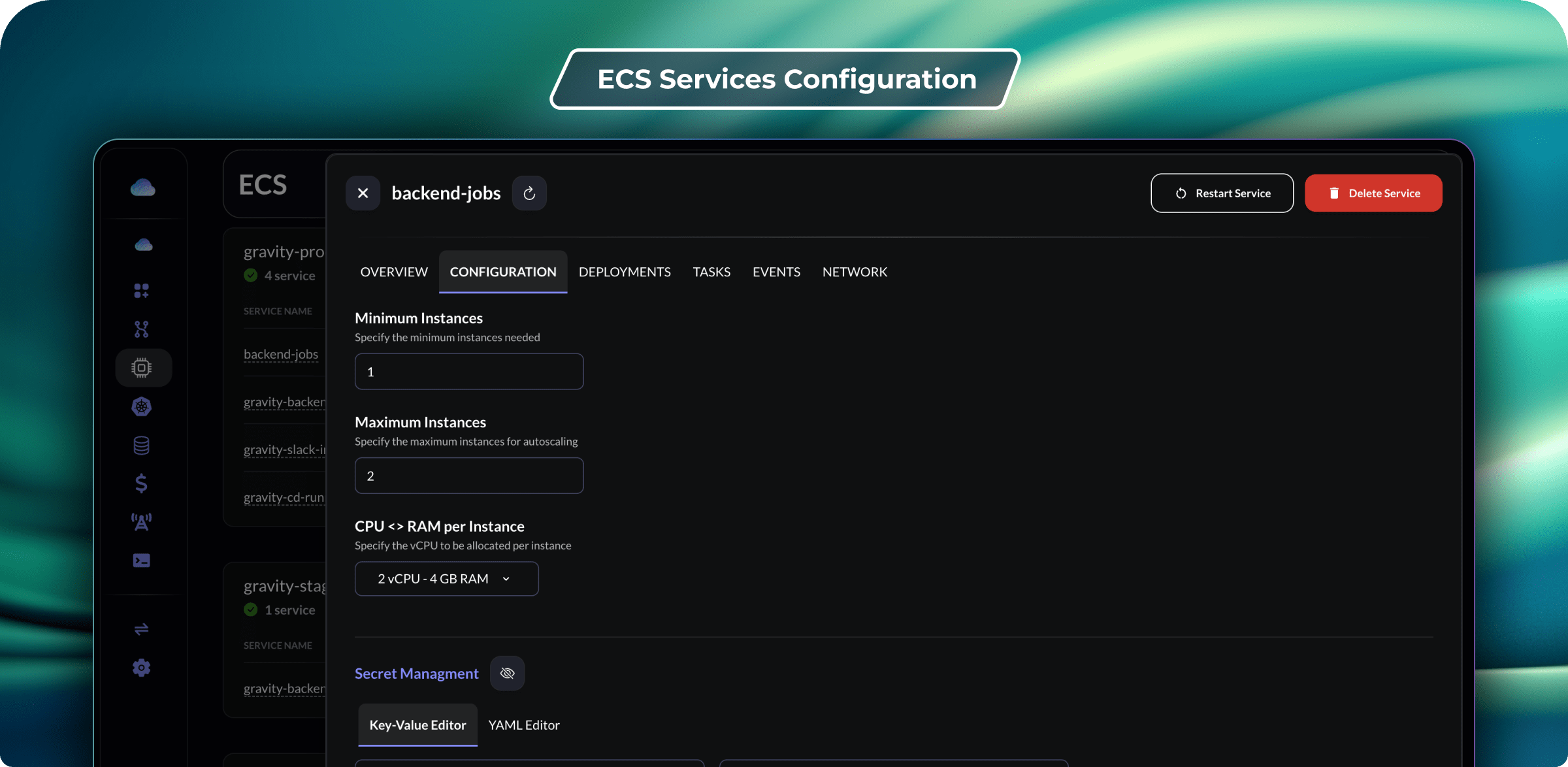Viewport: 1568px width, 767px height.
Task: Close the backend-jobs panel
Action: click(363, 193)
